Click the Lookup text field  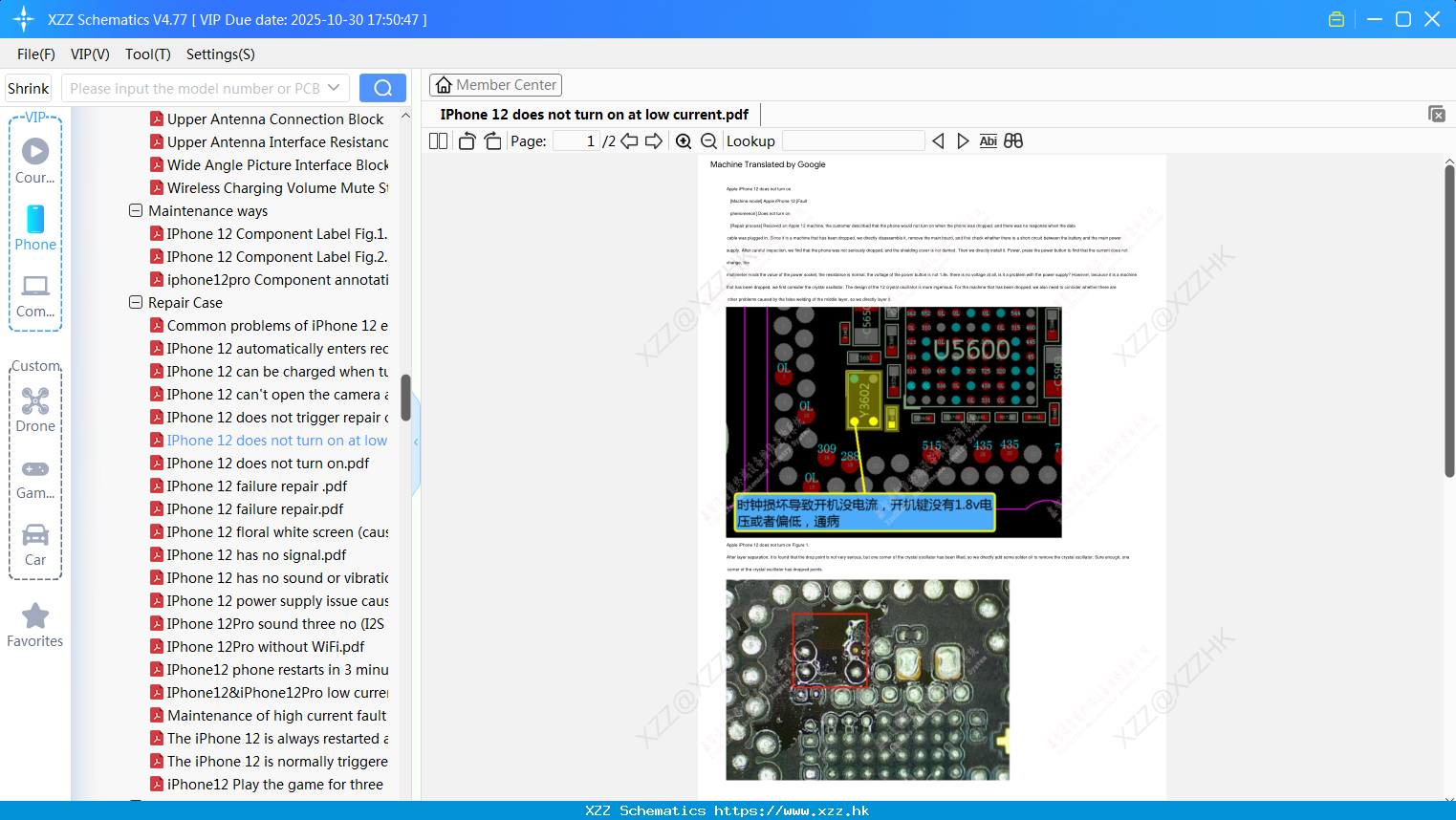click(853, 140)
